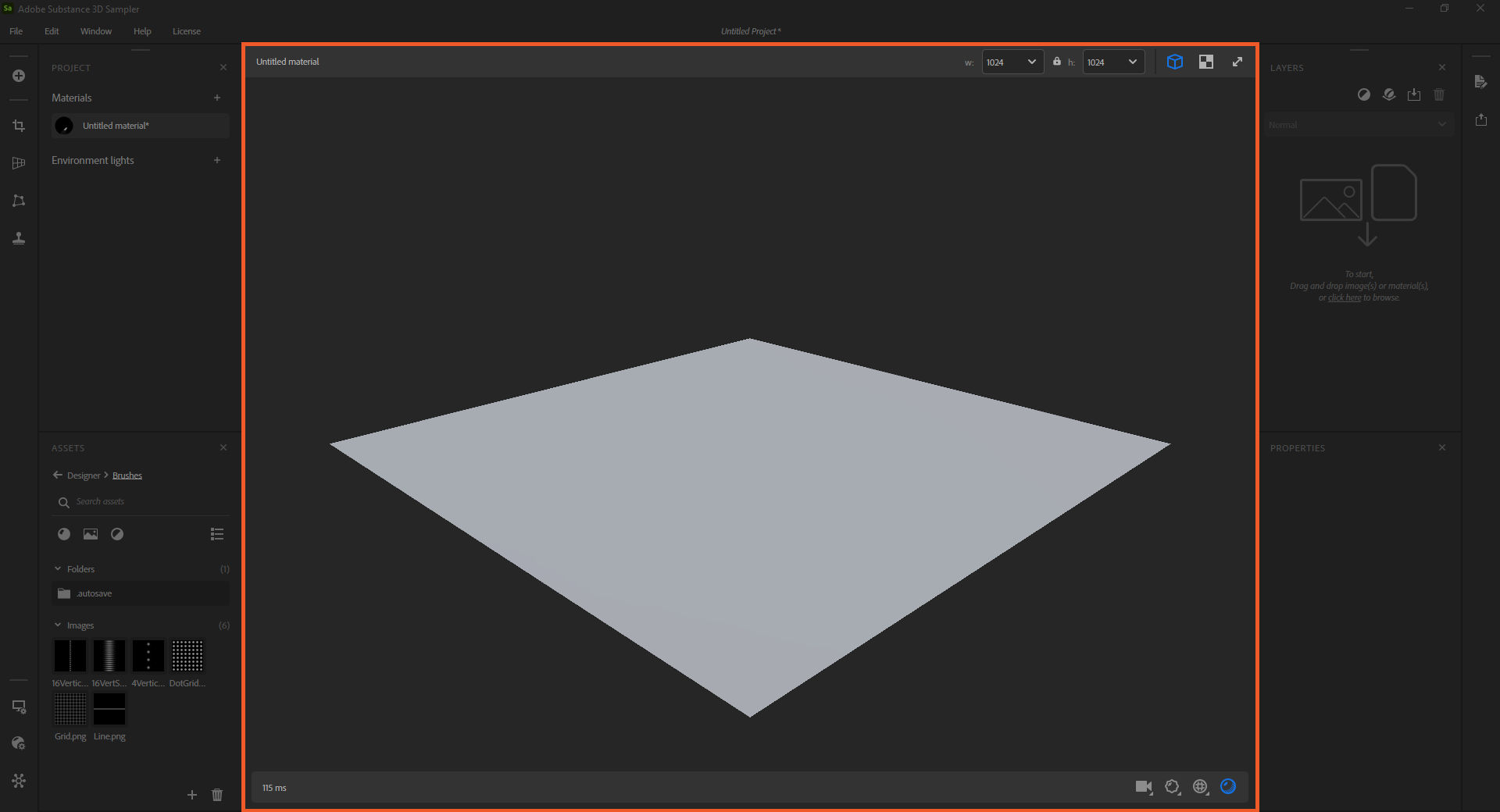The height and width of the screenshot is (812, 1500).
Task: Select the 'Untitled material*' entry in Project
Action: [141, 126]
